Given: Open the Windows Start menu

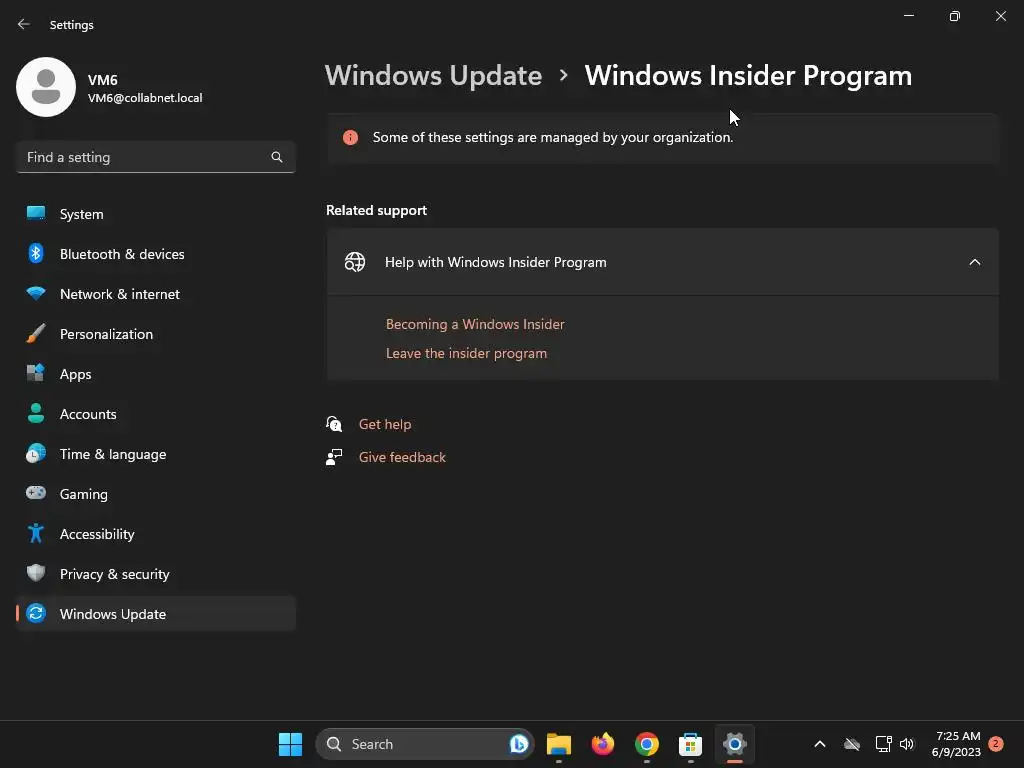Looking at the screenshot, I should (x=291, y=744).
